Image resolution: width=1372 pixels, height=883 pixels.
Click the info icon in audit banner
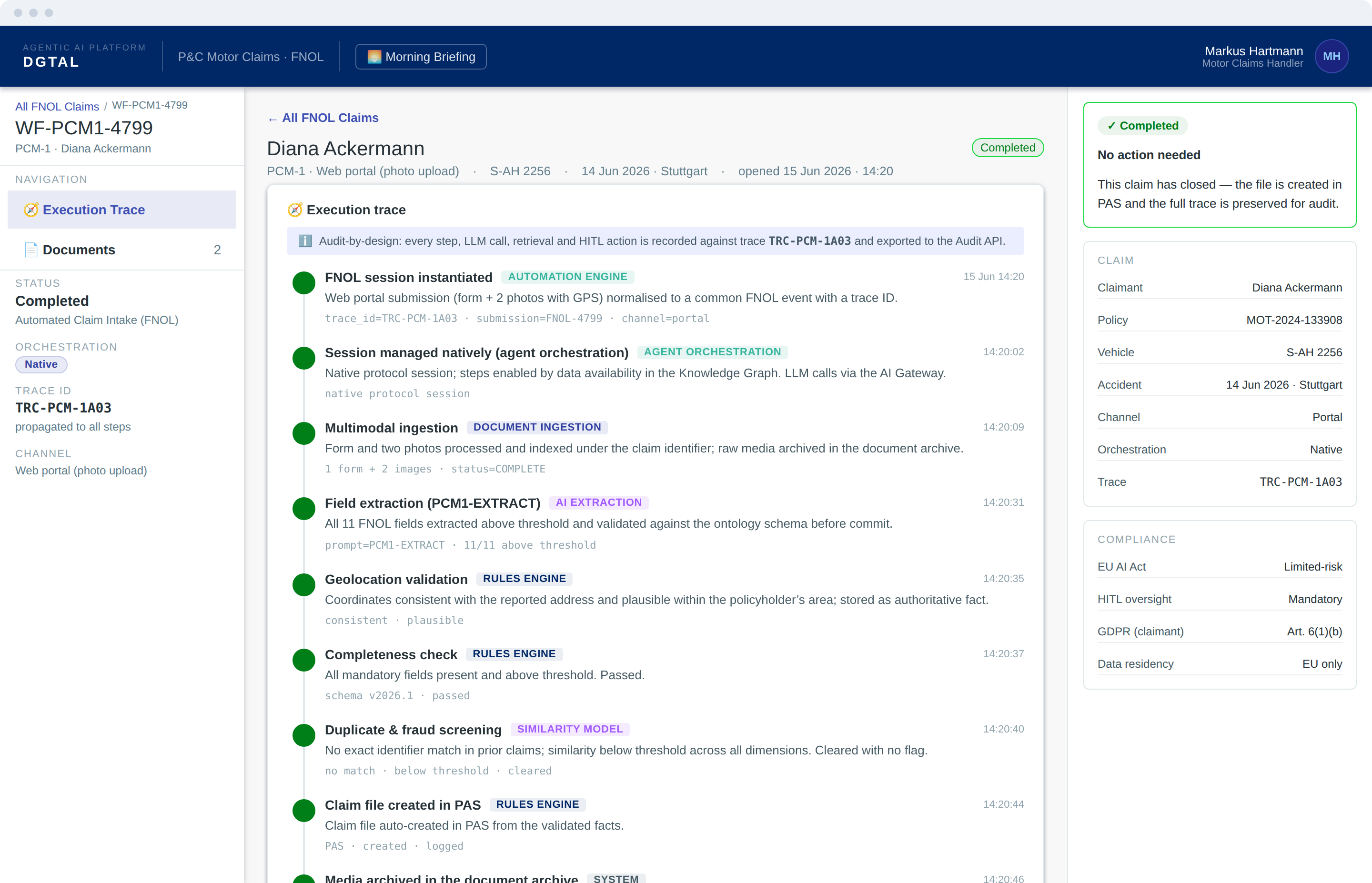coord(305,241)
